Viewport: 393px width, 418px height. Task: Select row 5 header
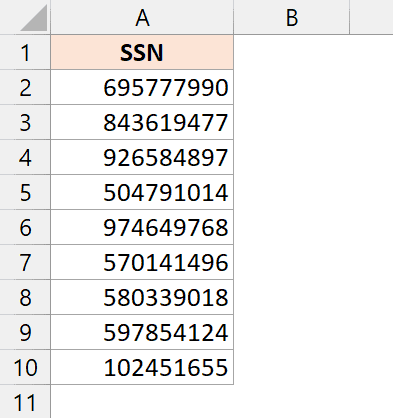pyautogui.click(x=25, y=192)
